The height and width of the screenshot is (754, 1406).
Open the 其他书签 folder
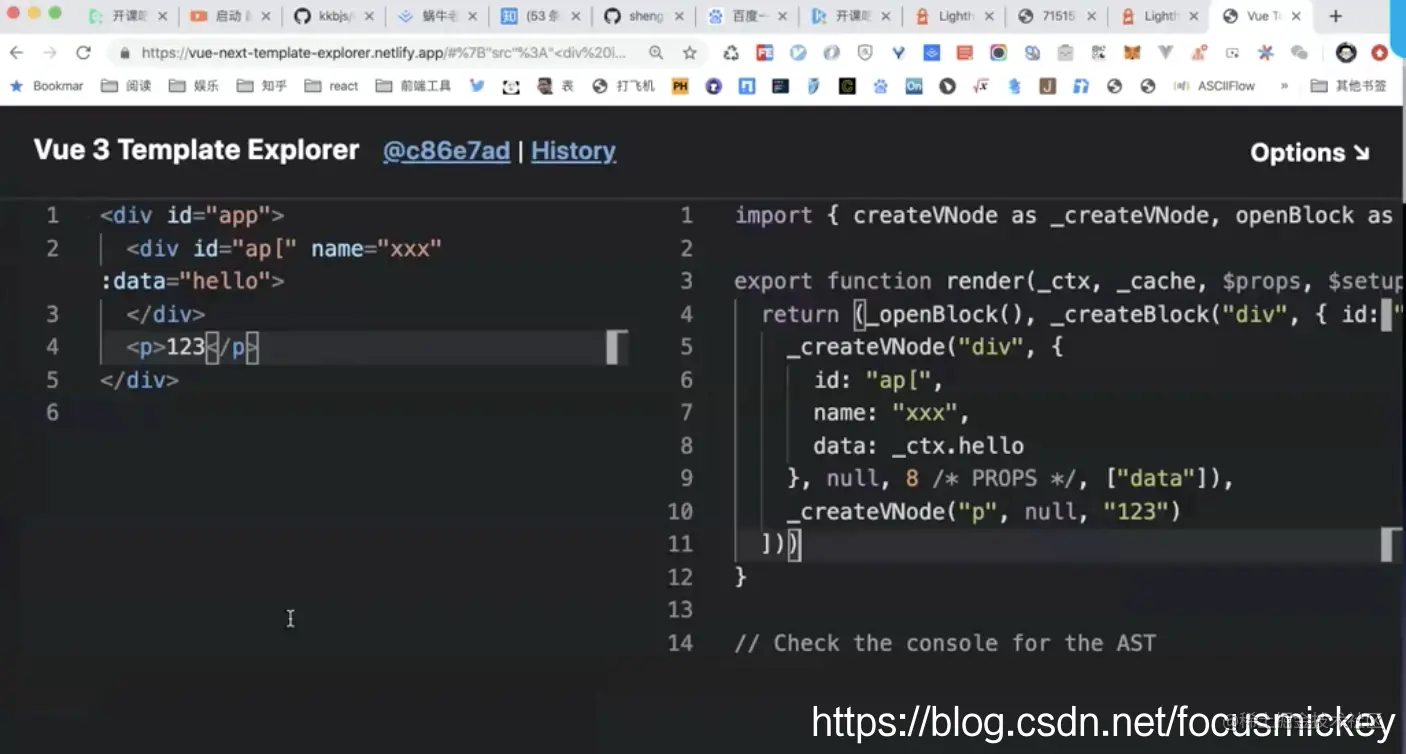point(1350,86)
